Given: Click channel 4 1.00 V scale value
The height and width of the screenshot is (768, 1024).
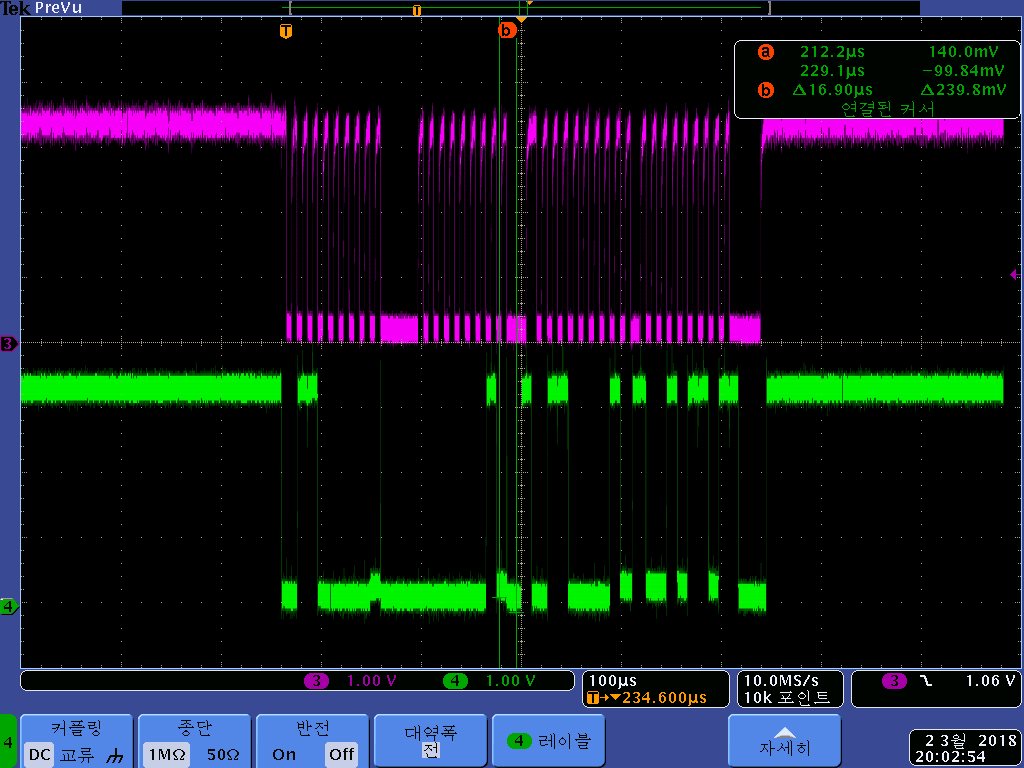Looking at the screenshot, I should (x=510, y=681).
